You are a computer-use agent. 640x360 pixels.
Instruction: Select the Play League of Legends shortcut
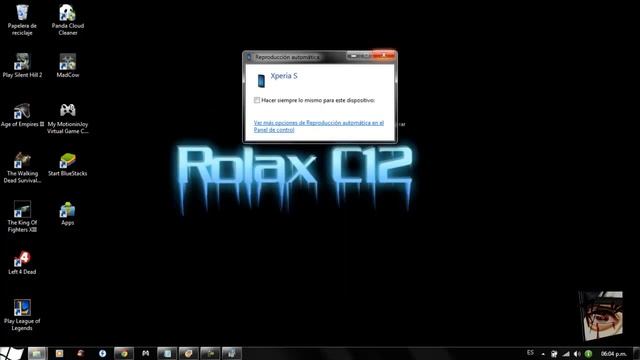pos(22,315)
